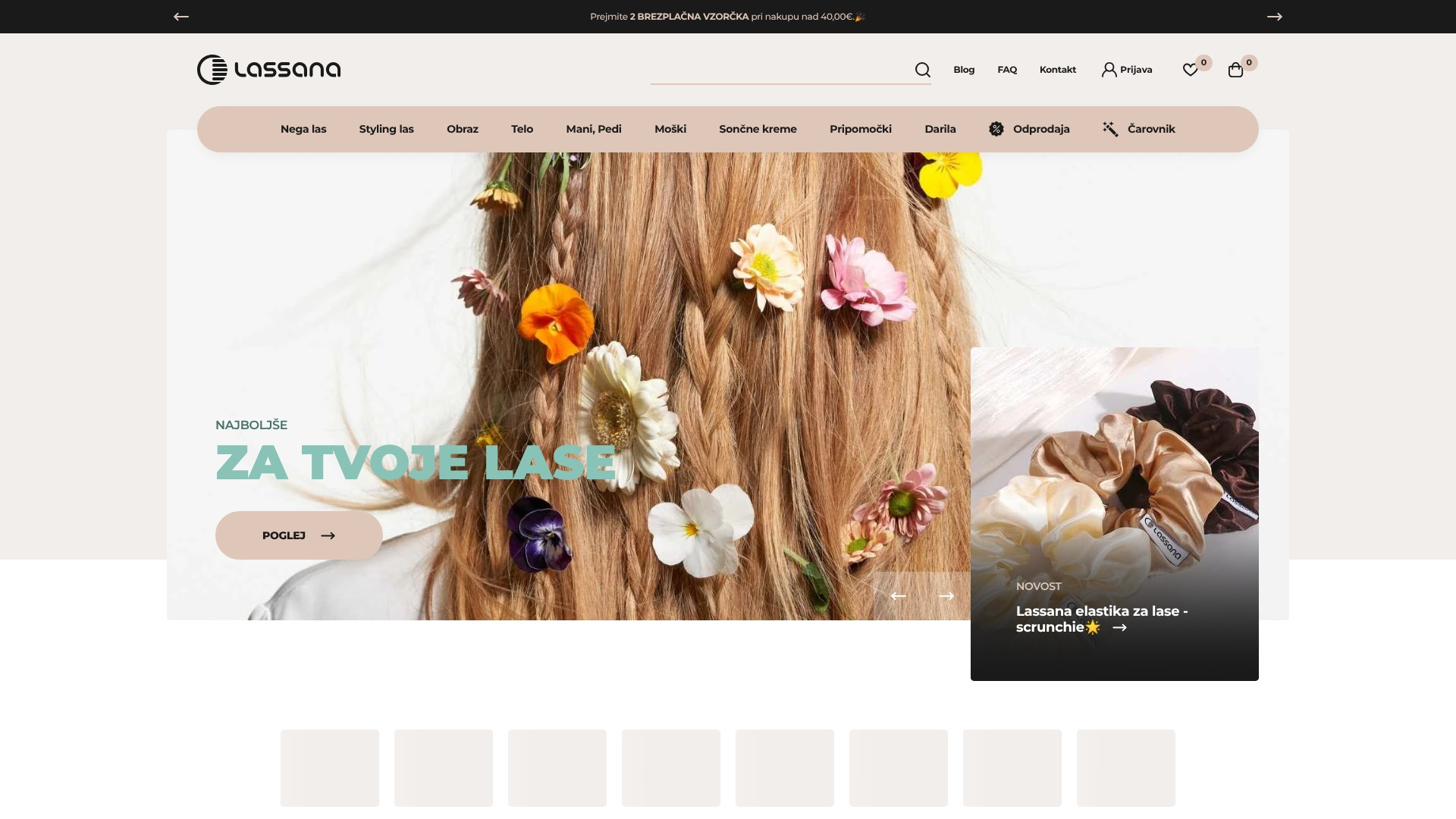Show next announcement with right arrow
The image size is (1456, 819).
(x=1274, y=17)
